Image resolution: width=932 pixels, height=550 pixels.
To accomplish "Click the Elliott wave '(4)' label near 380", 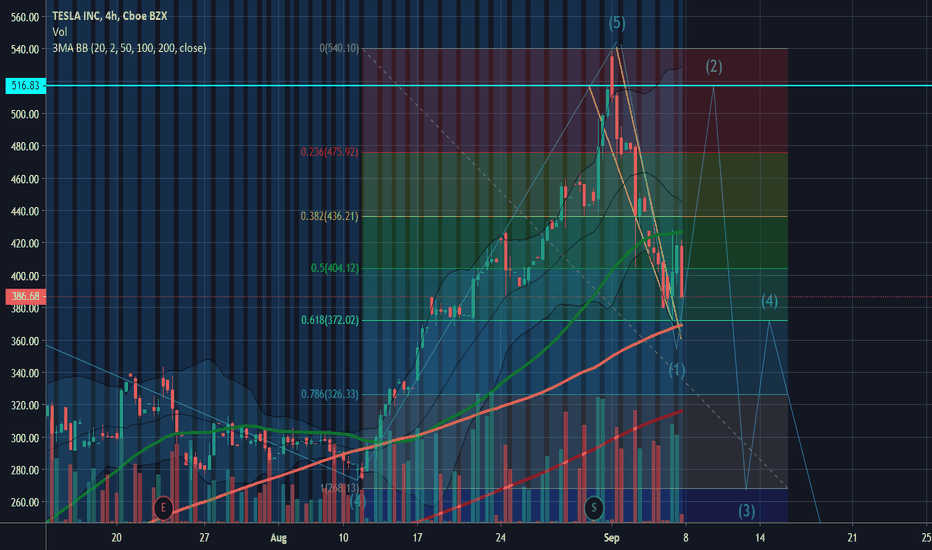I will pos(769,301).
